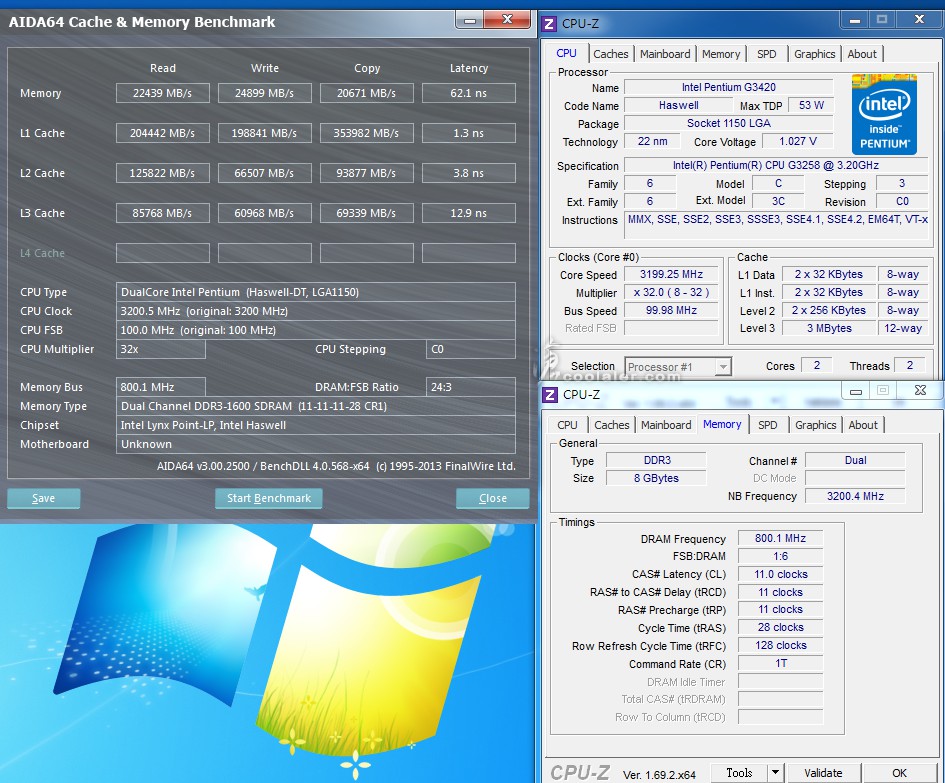Click Command Rate value '1T'
Screen dimensions: 945x783
click(780, 664)
